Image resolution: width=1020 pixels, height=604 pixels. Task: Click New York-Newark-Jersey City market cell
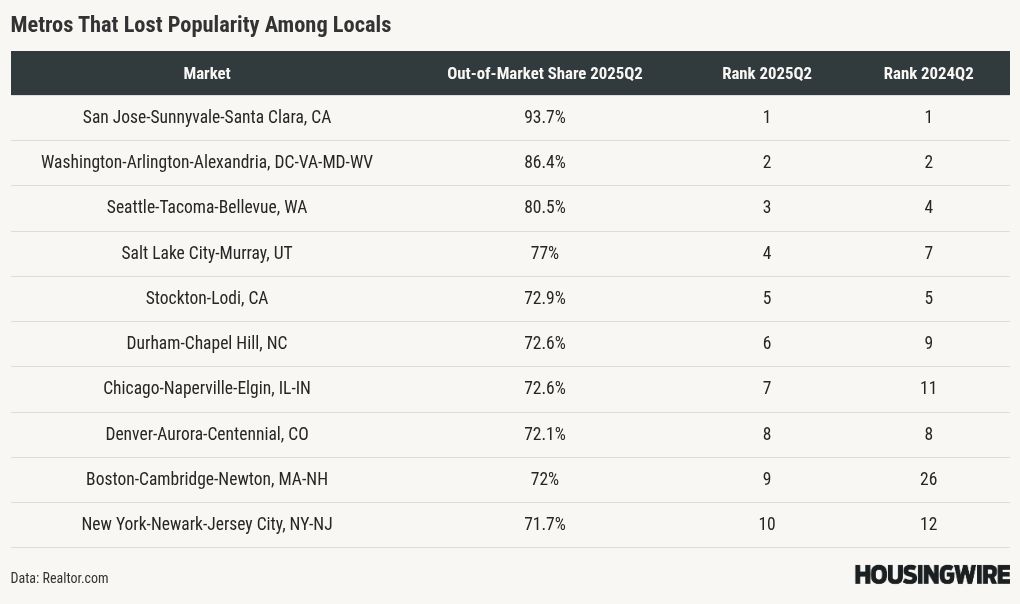click(207, 524)
